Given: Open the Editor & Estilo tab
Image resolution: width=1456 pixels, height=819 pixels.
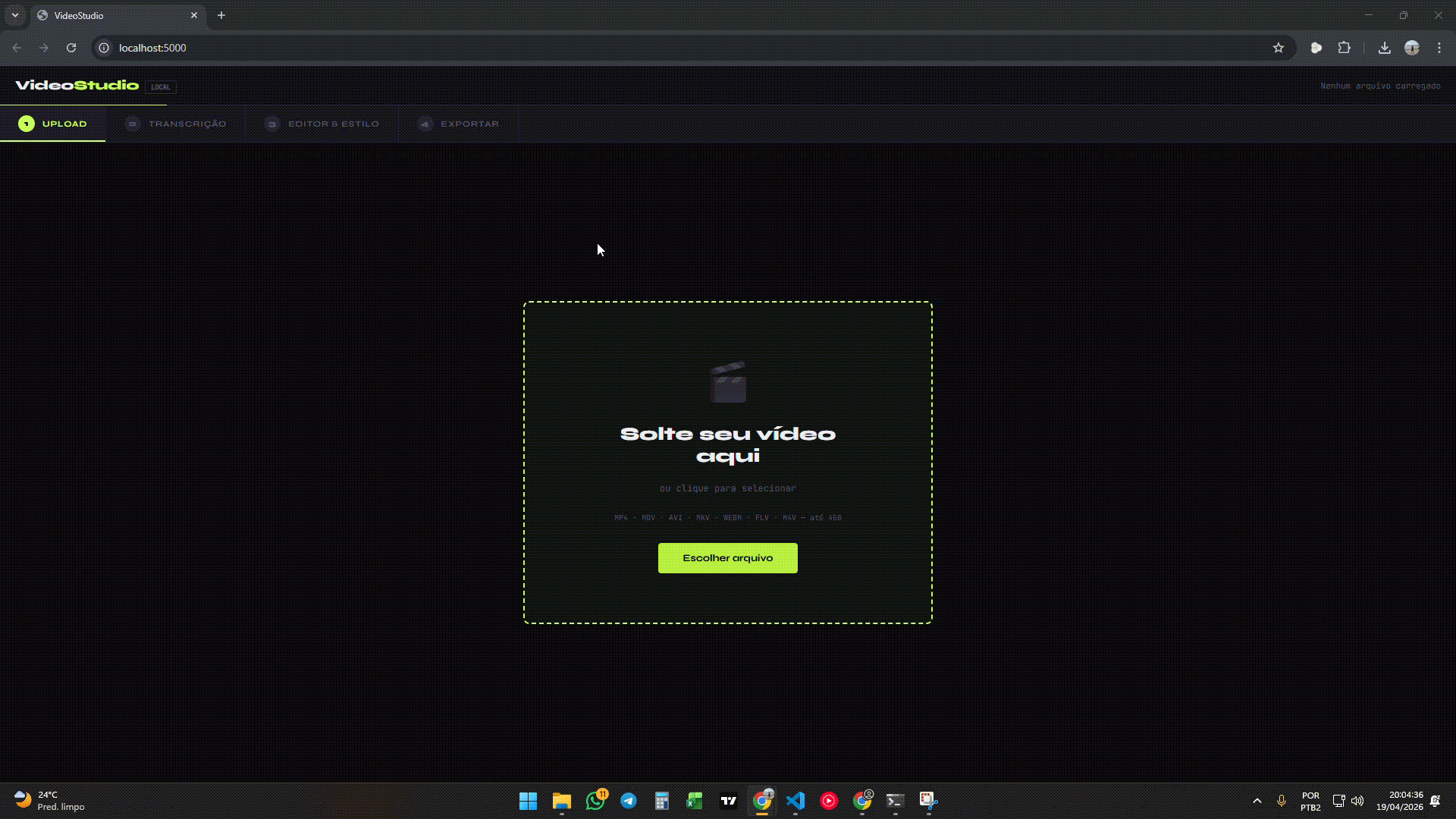Looking at the screenshot, I should pyautogui.click(x=322, y=124).
